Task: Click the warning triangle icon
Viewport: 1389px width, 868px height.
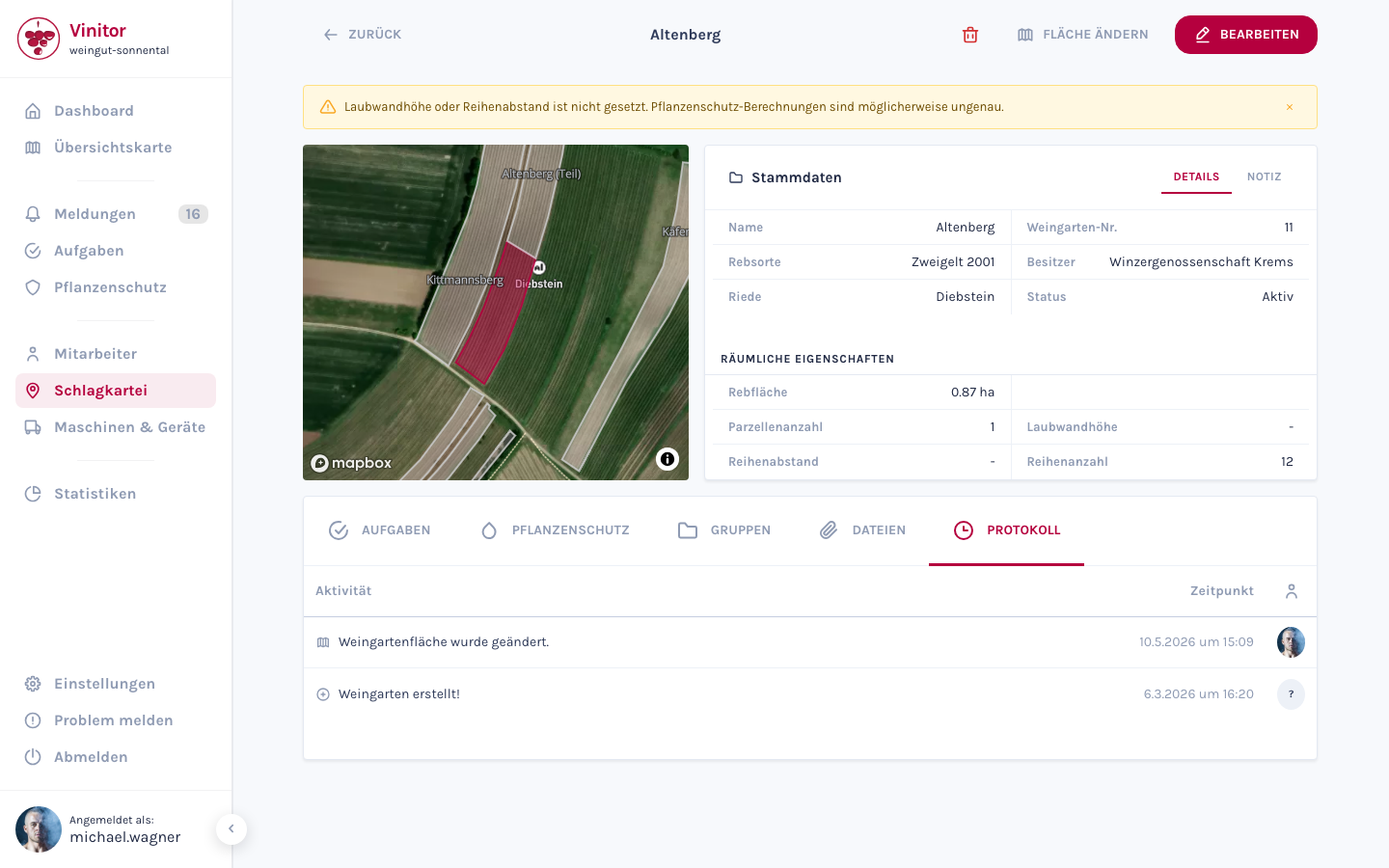Action: pos(328,107)
